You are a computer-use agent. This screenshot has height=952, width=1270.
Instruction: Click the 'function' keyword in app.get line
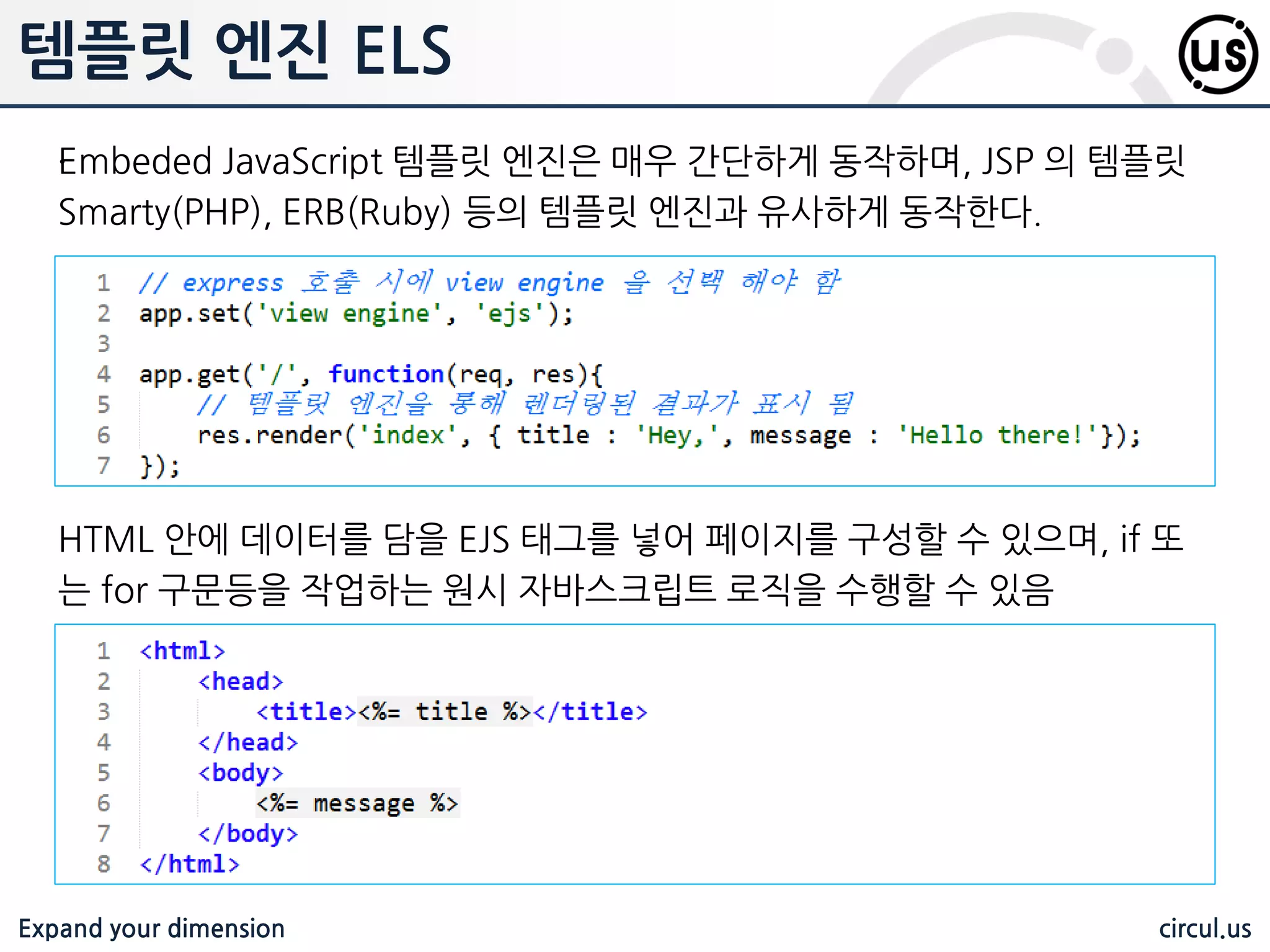[x=386, y=374]
